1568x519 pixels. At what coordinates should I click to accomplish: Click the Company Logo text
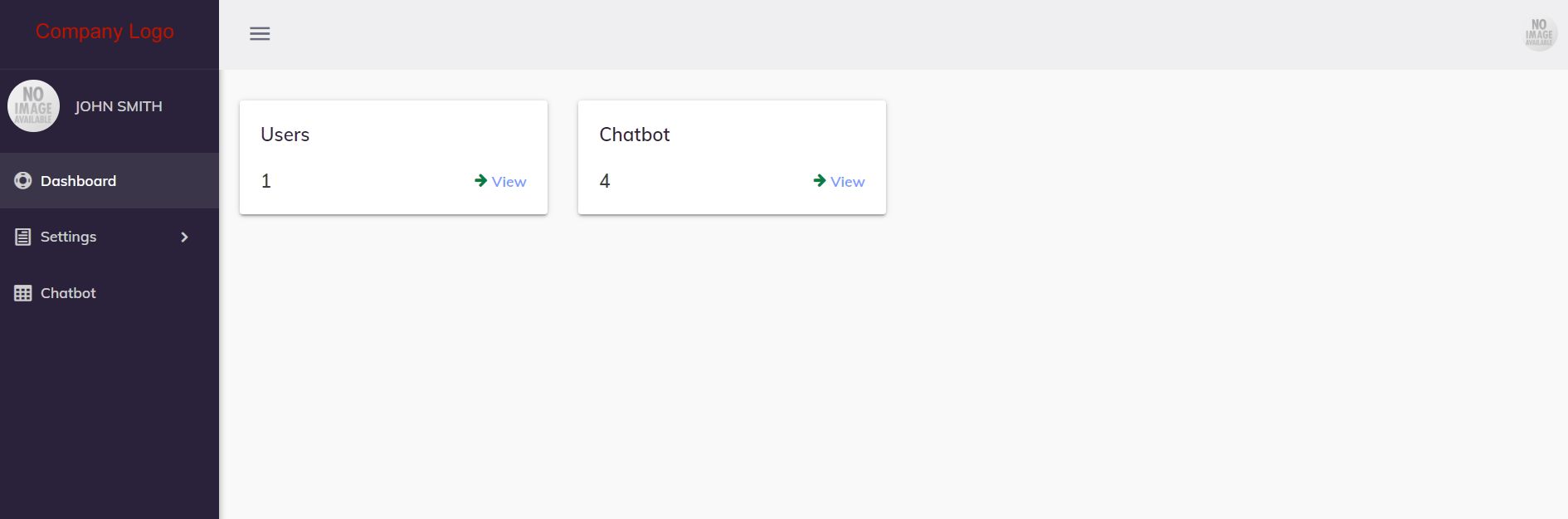105,32
